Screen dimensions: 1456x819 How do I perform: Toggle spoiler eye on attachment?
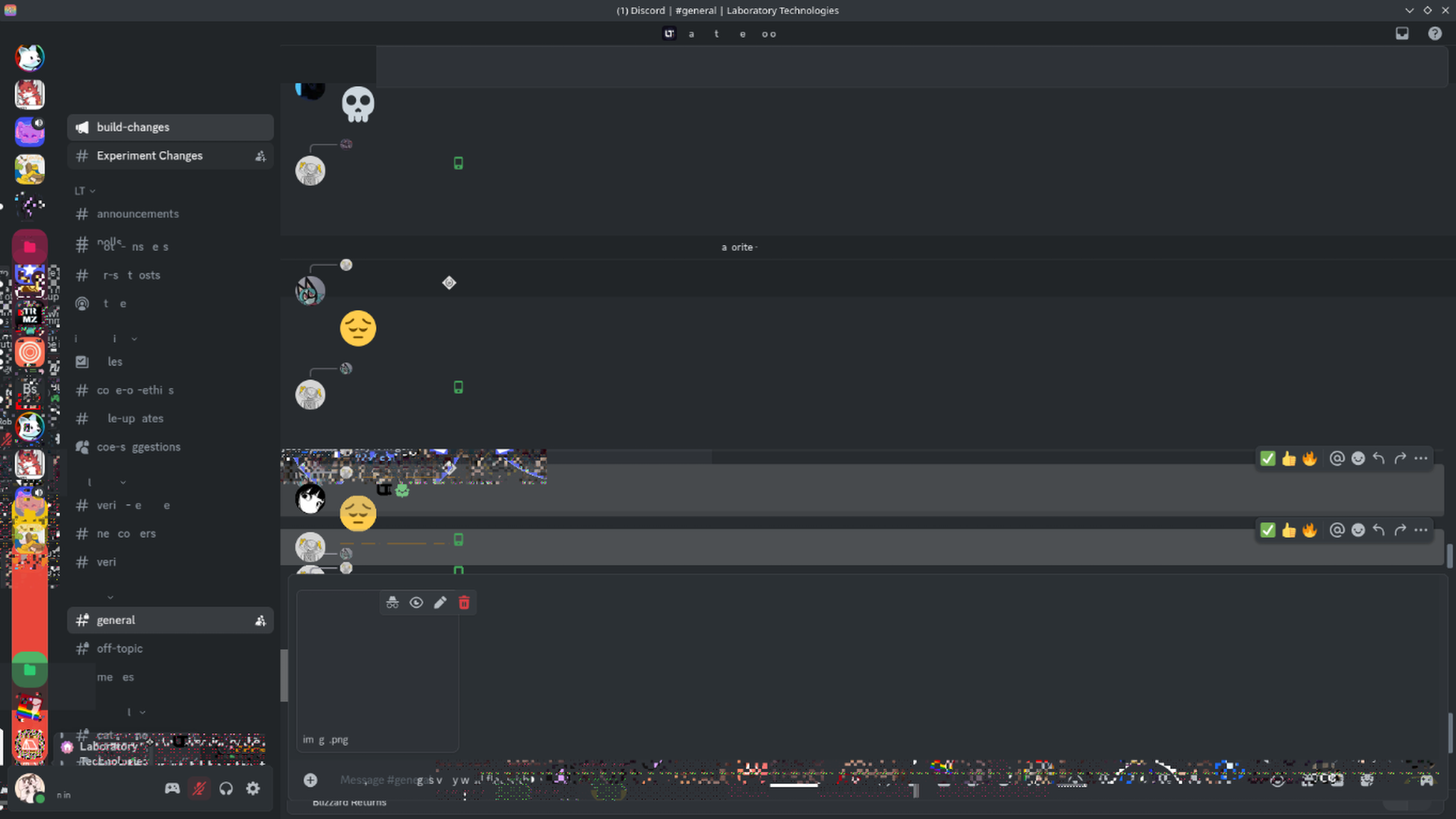(416, 602)
